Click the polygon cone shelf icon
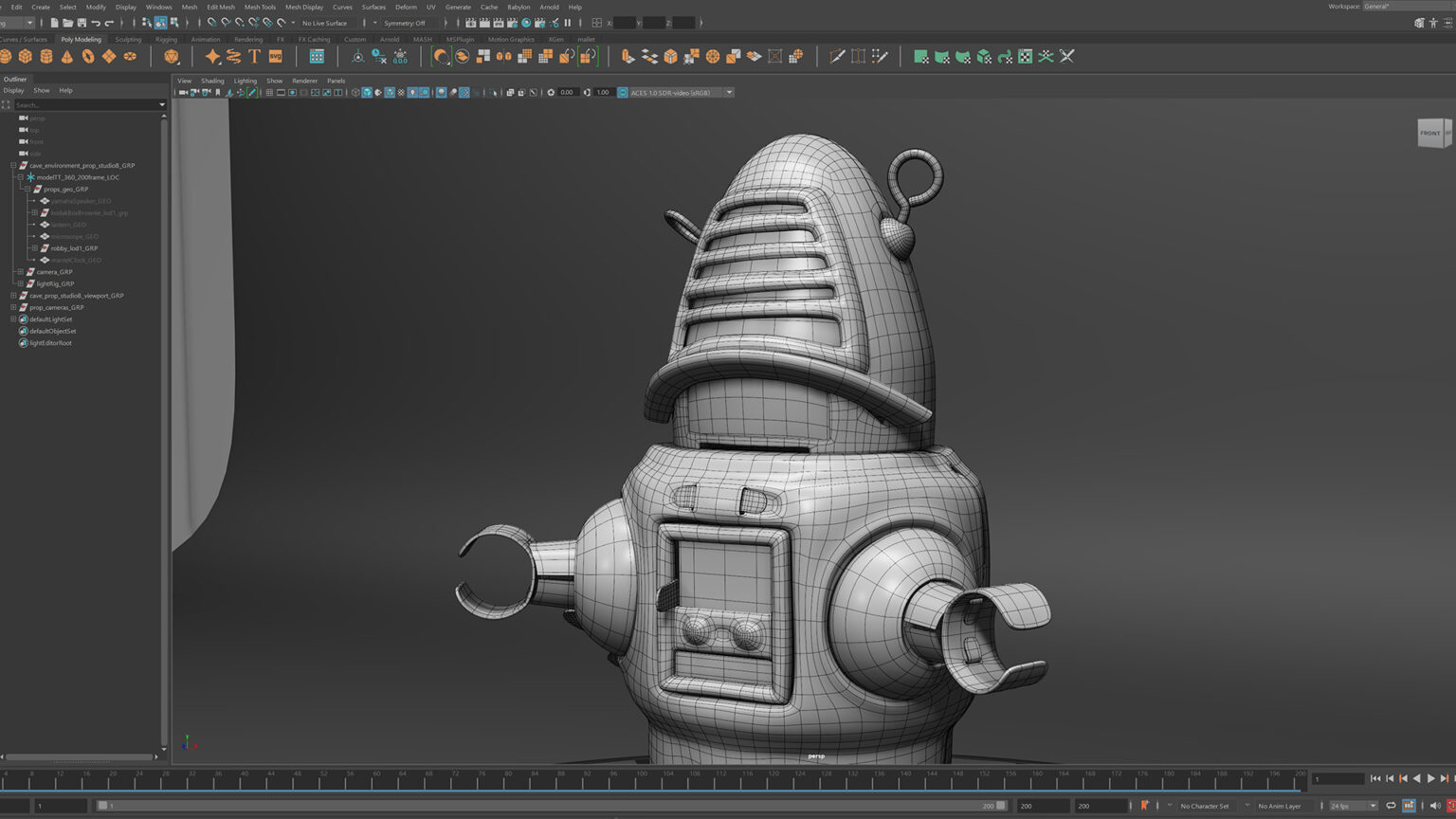Viewport: 1456px width, 819px height. [x=67, y=57]
